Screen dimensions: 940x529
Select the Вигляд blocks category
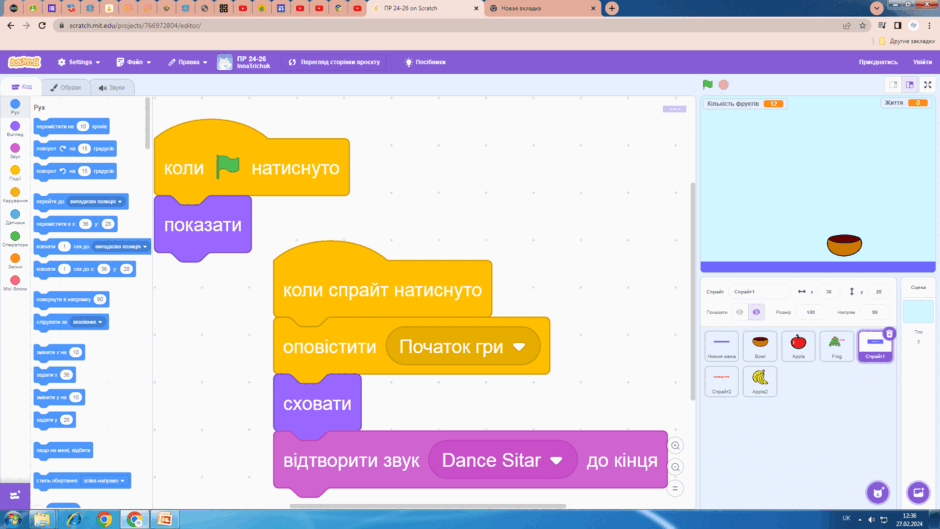(x=15, y=129)
